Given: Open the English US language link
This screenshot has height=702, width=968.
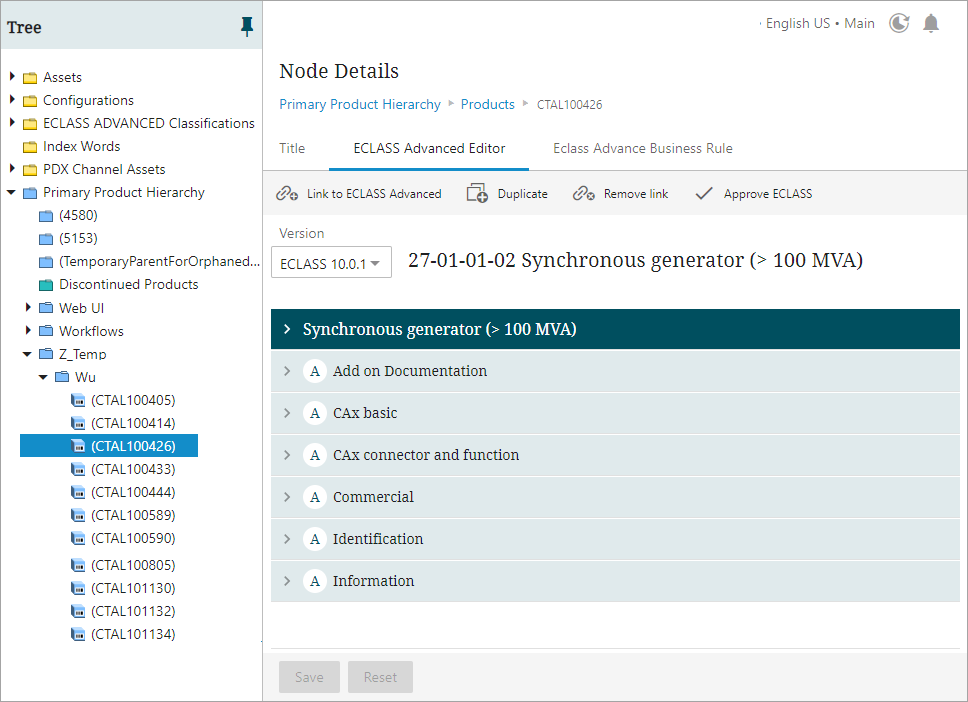Looking at the screenshot, I should 797,22.
